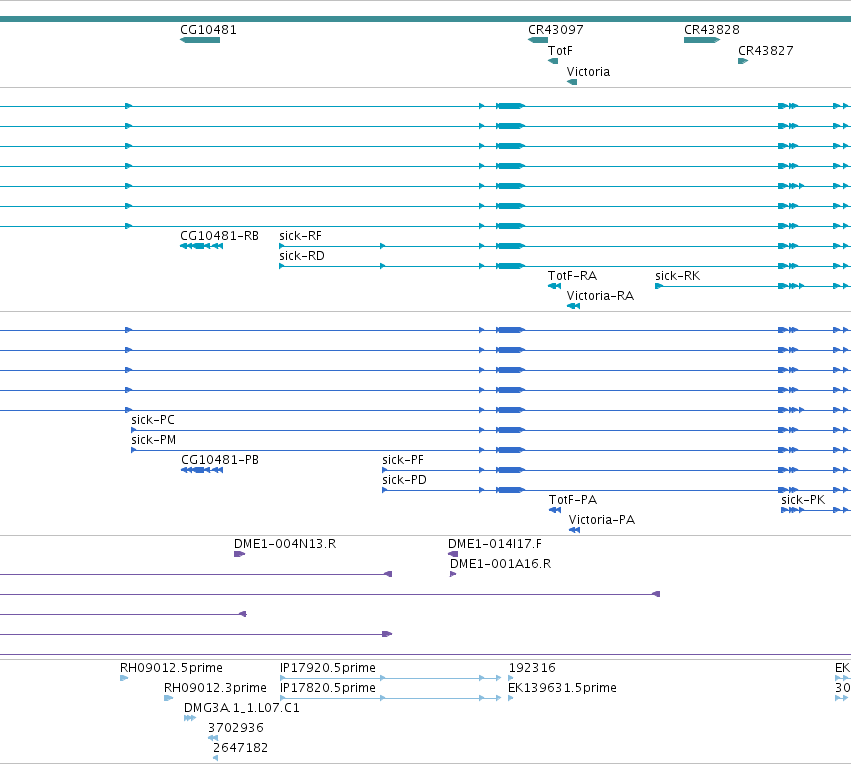Viewport: 851px width, 764px height.
Task: Select the CR43097 gene feature
Action: click(538, 40)
